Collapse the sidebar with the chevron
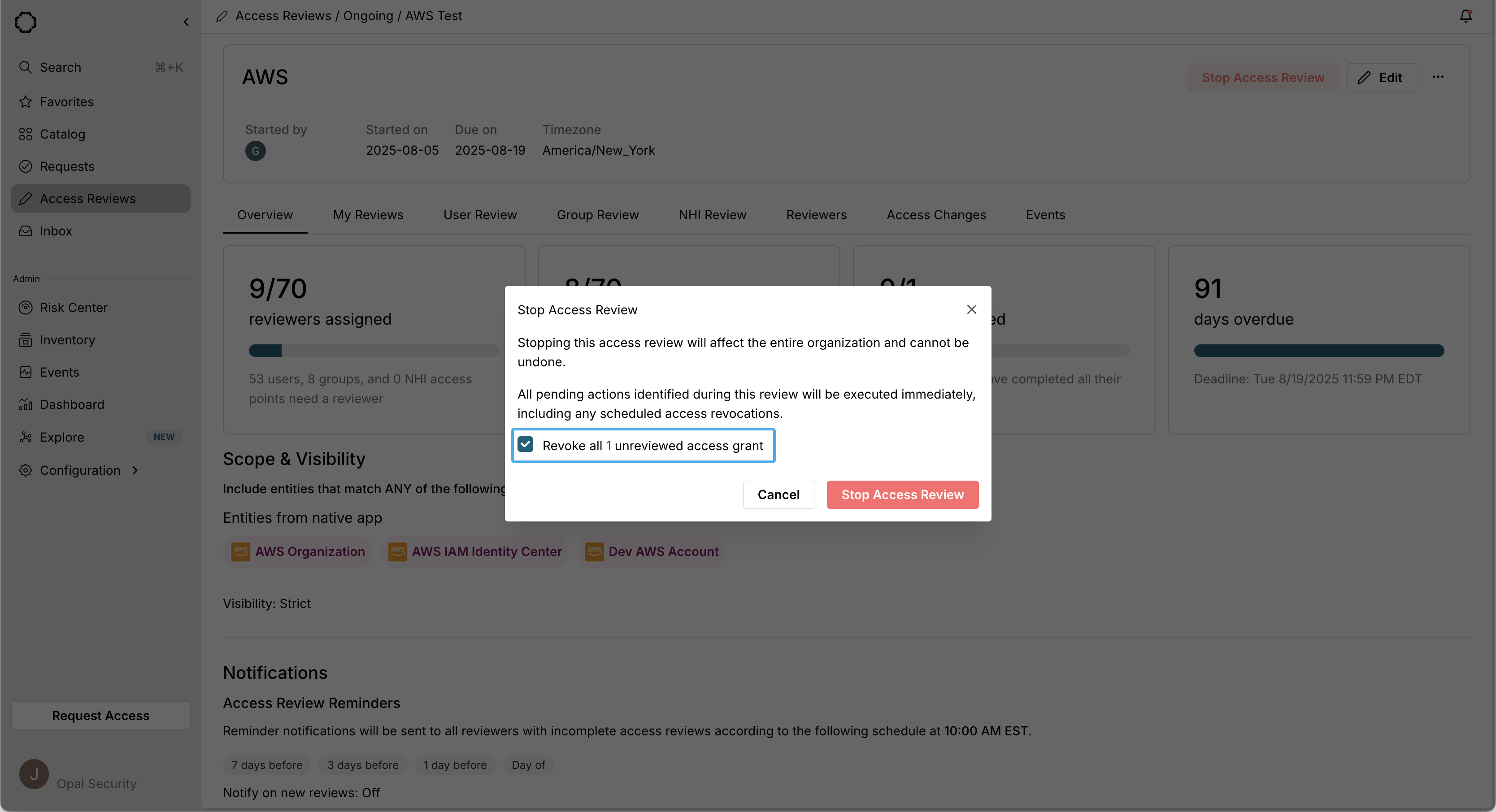The width and height of the screenshot is (1496, 812). (x=186, y=22)
